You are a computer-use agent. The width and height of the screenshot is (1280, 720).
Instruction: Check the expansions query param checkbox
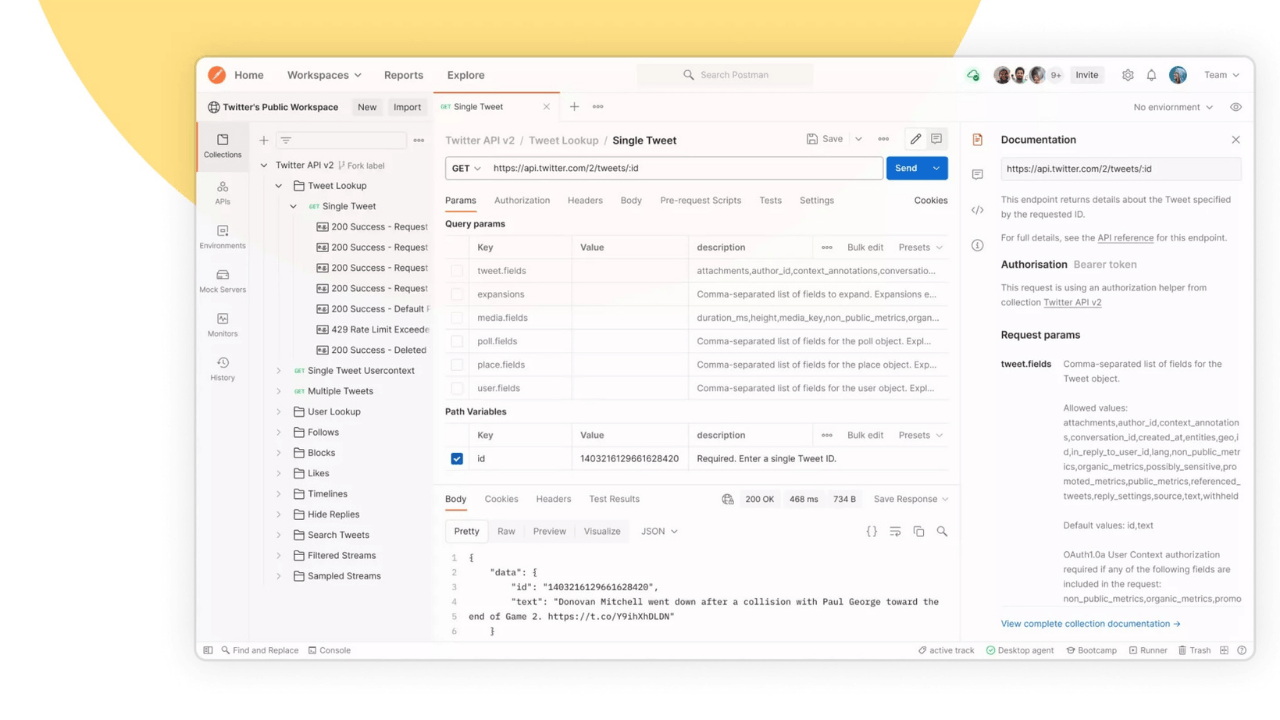457,294
